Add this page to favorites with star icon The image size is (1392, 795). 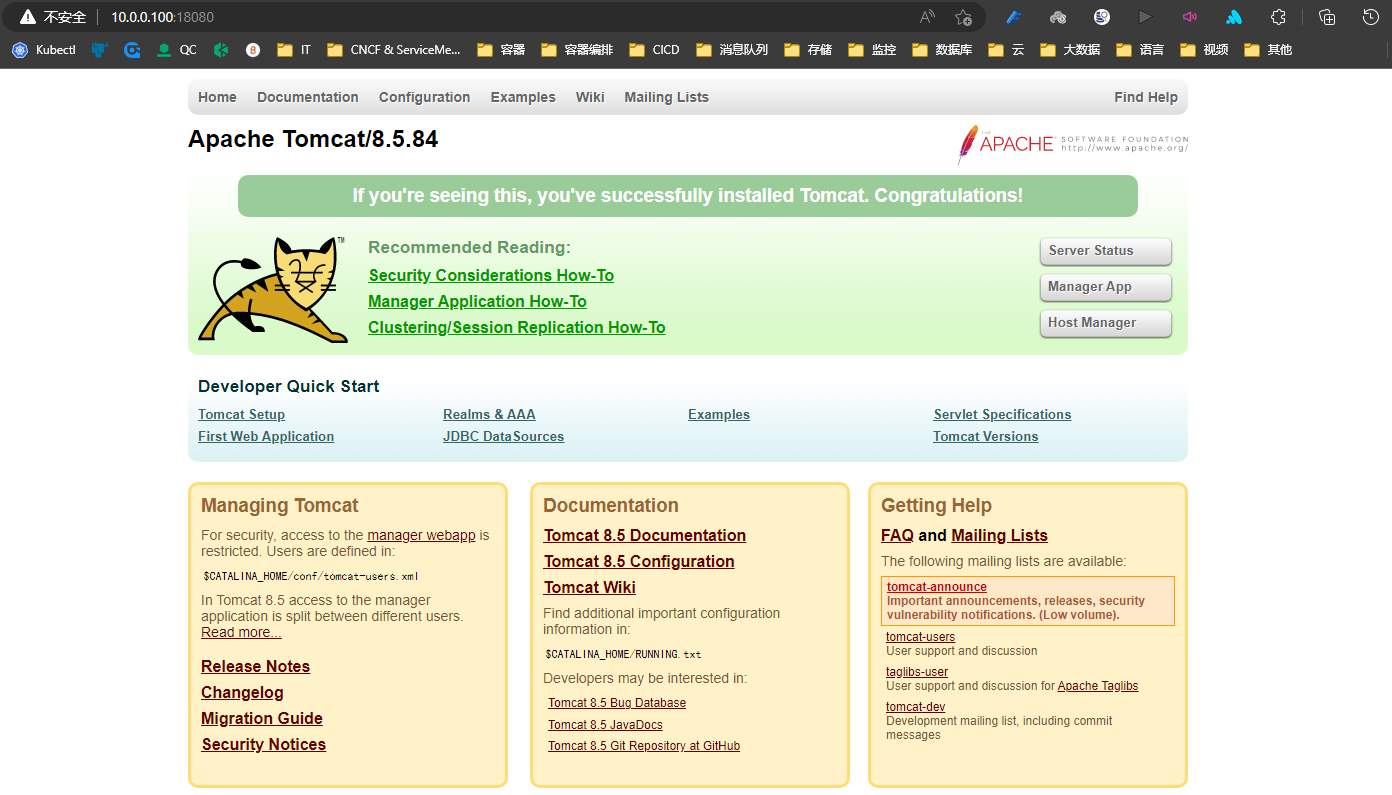pos(963,17)
